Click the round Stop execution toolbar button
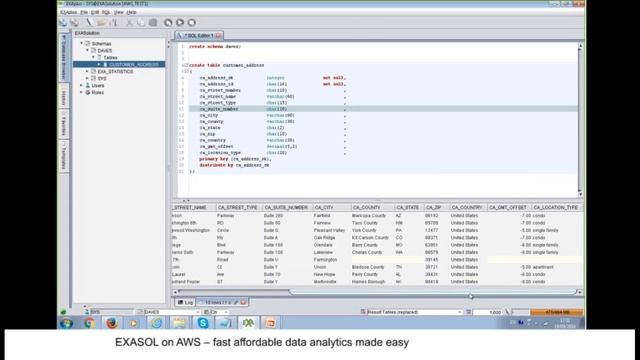This screenshot has height=360, width=640. (191, 22)
